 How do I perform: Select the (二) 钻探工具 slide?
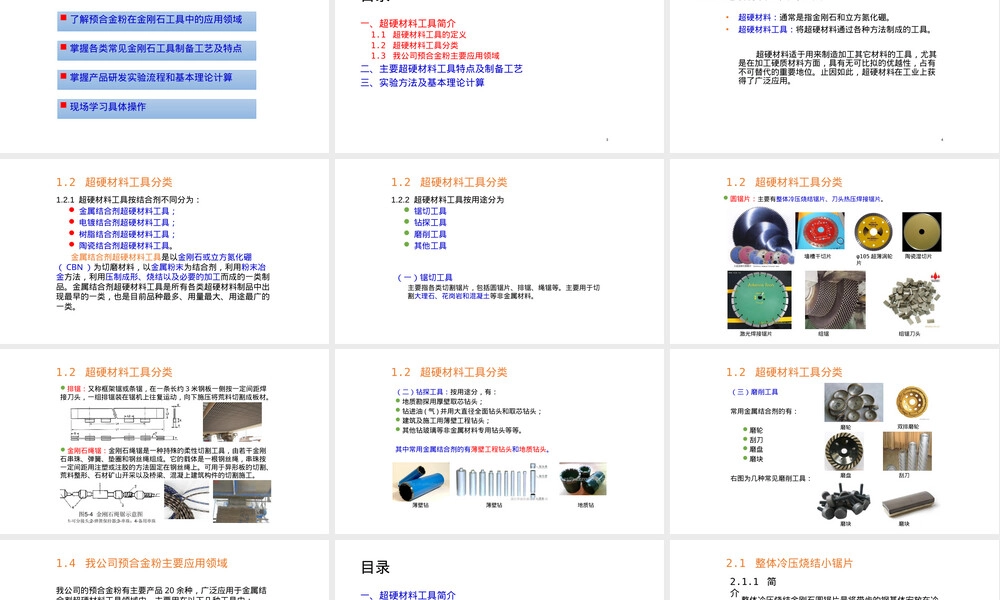click(x=499, y=441)
